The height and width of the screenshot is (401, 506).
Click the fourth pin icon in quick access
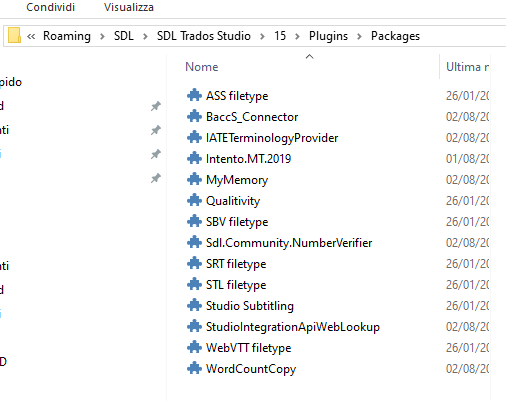tap(156, 179)
